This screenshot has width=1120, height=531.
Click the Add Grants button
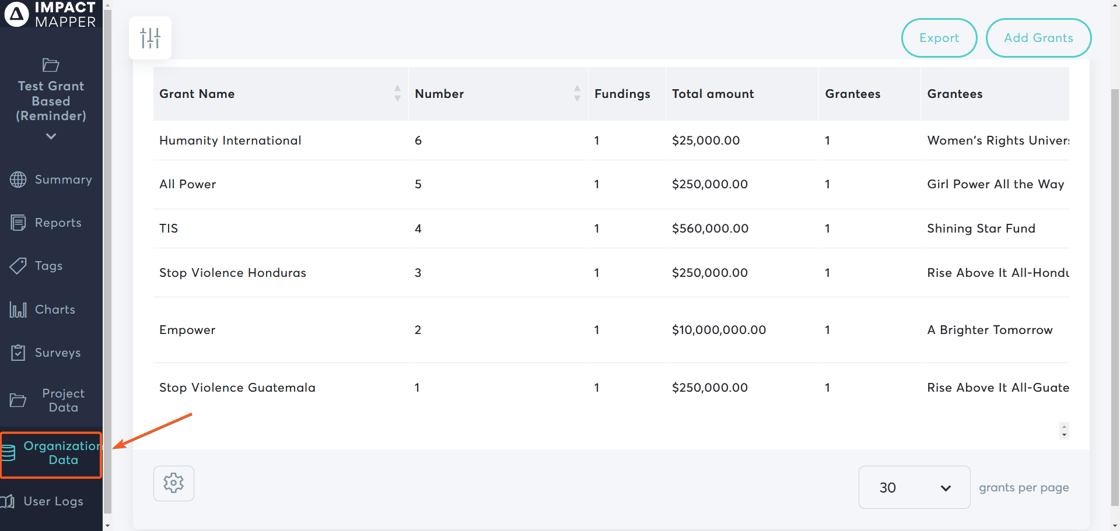(x=1038, y=38)
